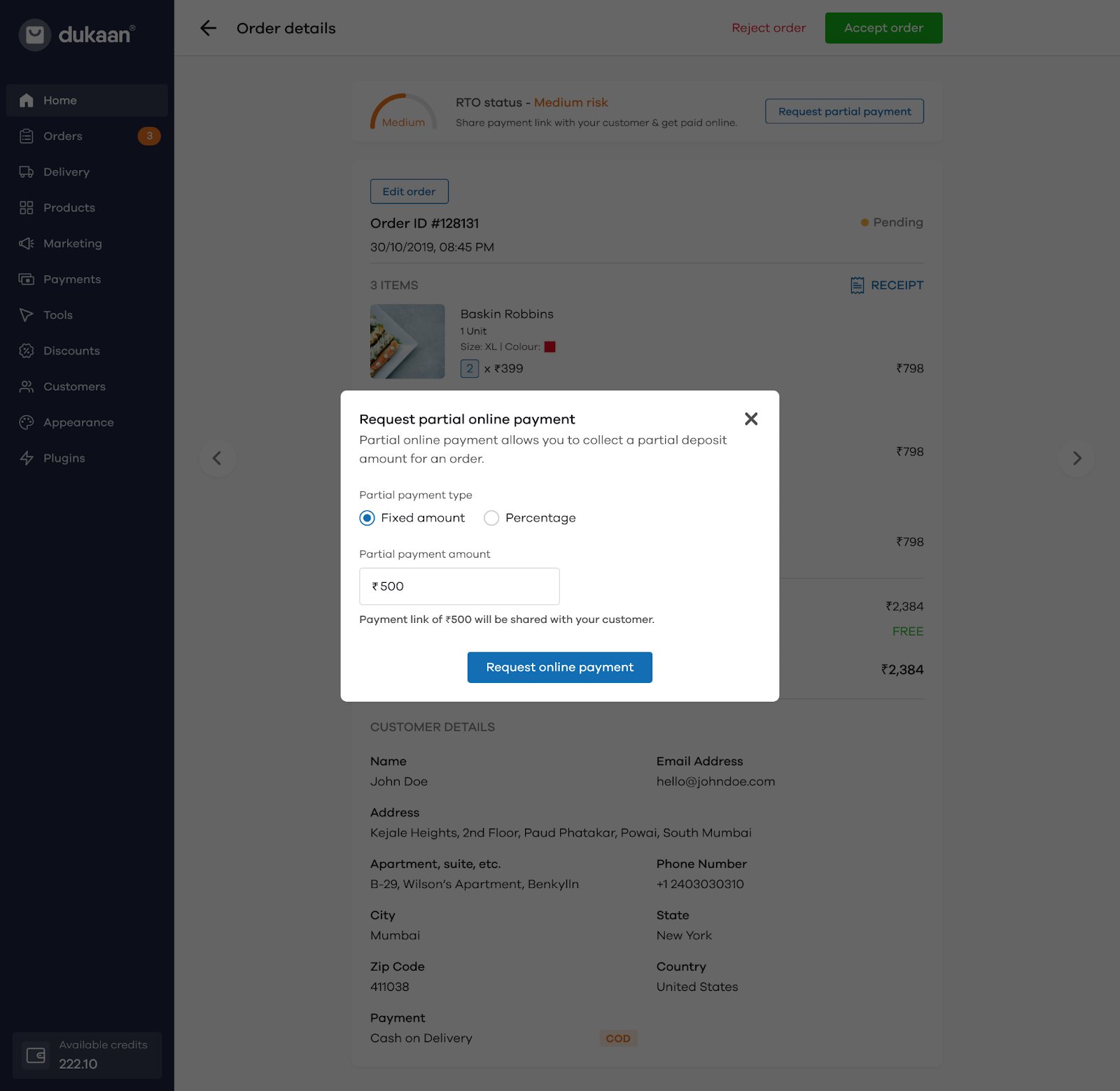Click the Medium risk gauge indicator
Image resolution: width=1120 pixels, height=1091 pixels.
[403, 112]
